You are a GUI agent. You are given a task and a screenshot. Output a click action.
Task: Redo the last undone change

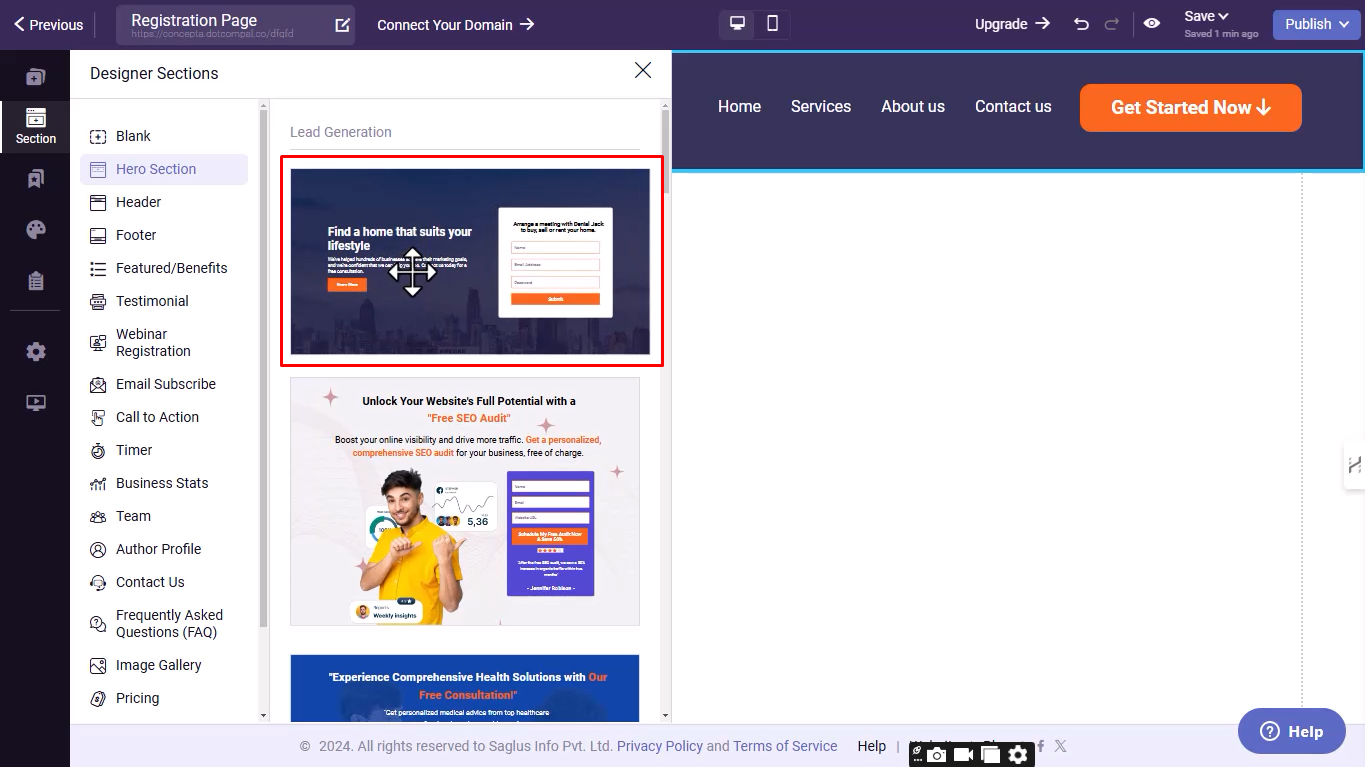pos(1111,24)
